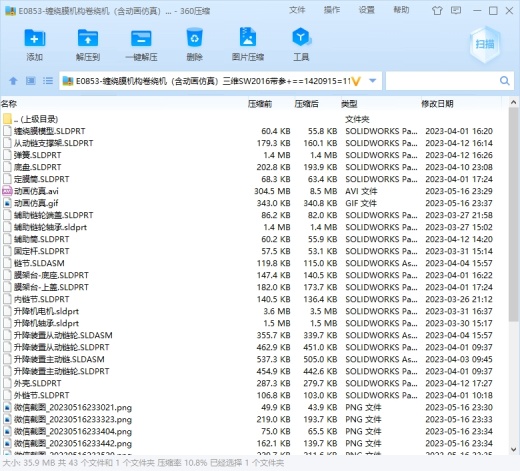Switch to the thumbnail view icon
The width and height of the screenshot is (520, 471).
pos(31,81)
